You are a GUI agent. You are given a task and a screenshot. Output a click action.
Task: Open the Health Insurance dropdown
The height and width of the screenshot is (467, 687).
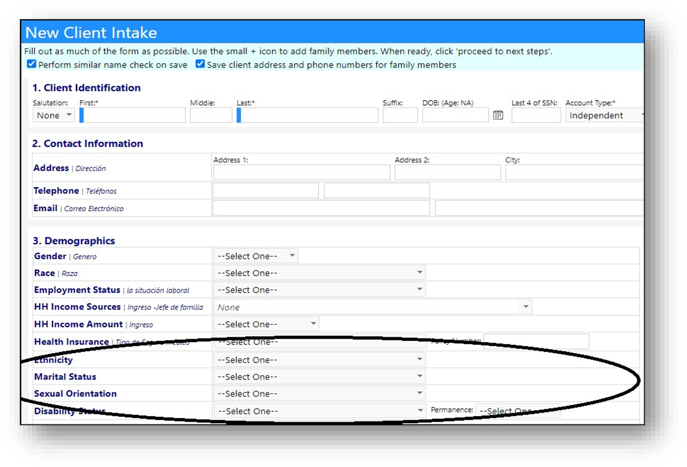click(x=319, y=342)
